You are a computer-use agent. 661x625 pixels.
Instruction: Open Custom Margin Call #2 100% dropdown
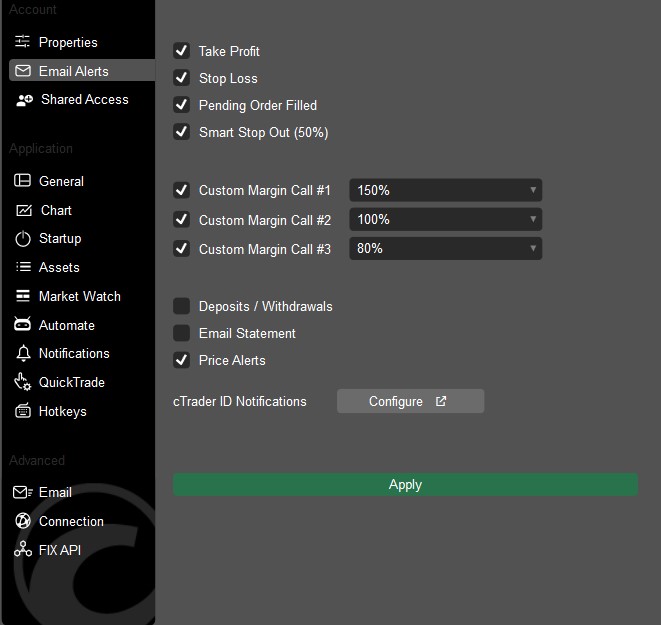point(446,219)
